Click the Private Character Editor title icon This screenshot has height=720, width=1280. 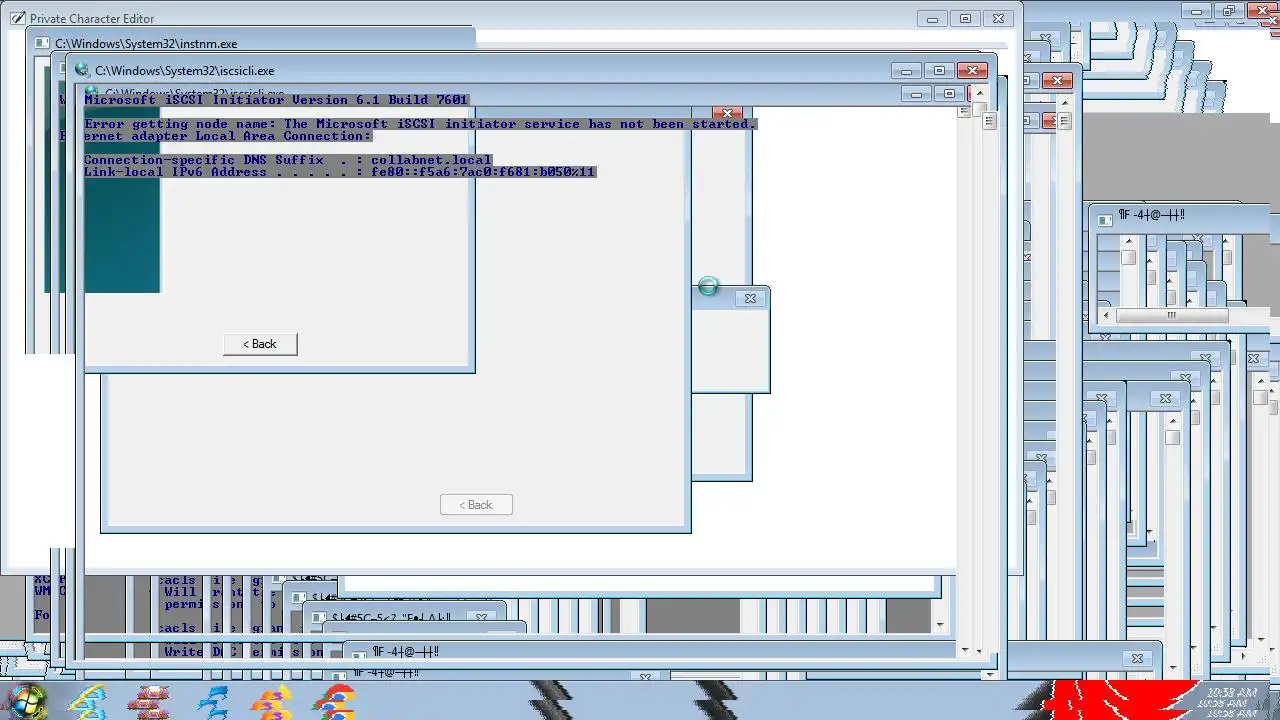click(x=17, y=18)
